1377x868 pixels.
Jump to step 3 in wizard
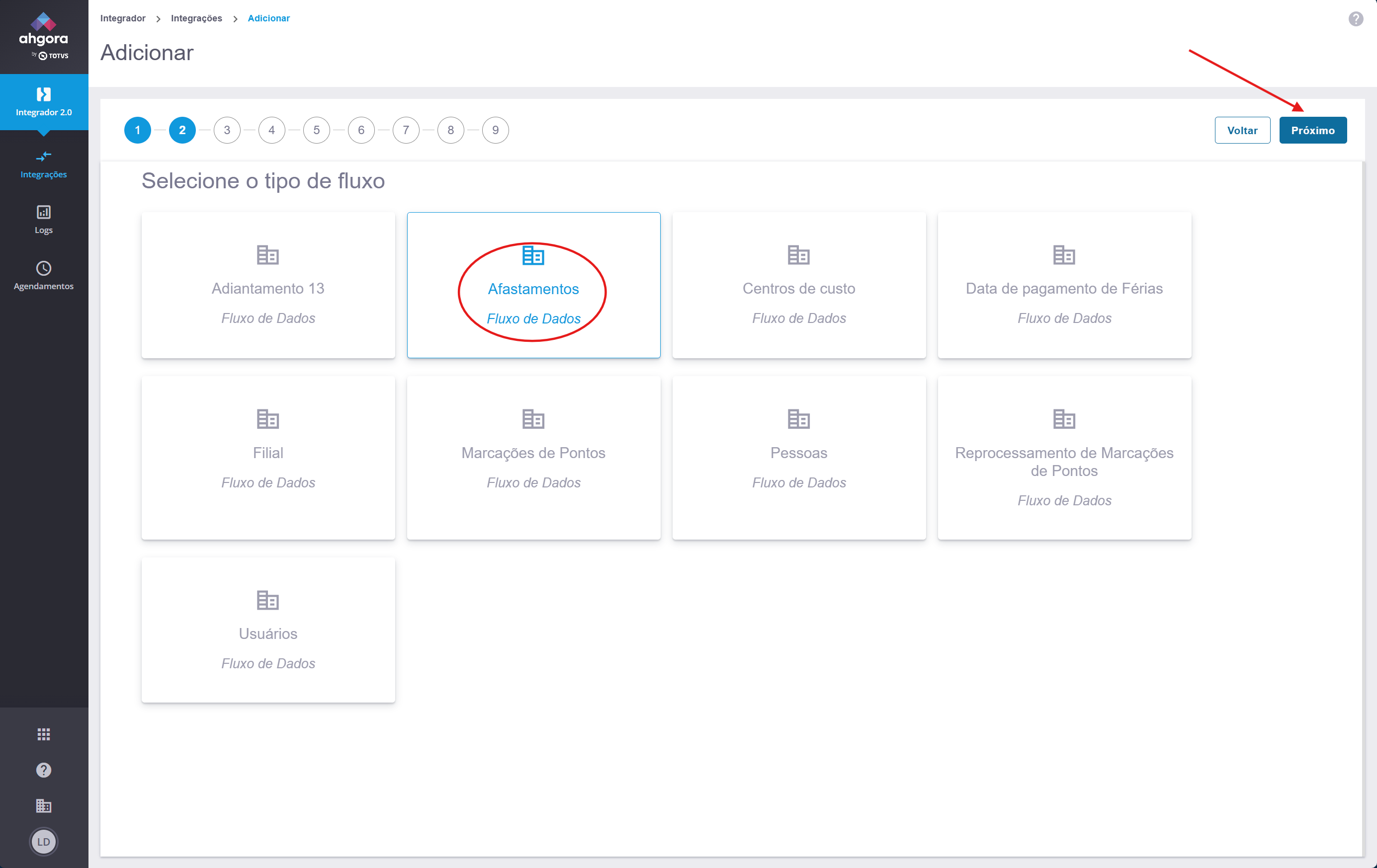click(x=227, y=130)
